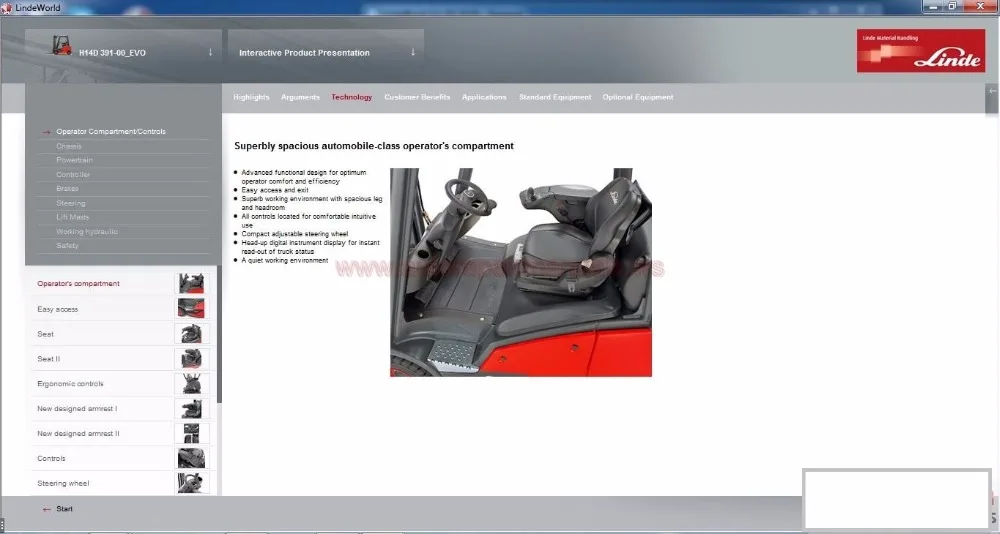Screen dimensions: 1000x534
Task: Click the LindeWorld title bar app icon
Action: point(6,8)
